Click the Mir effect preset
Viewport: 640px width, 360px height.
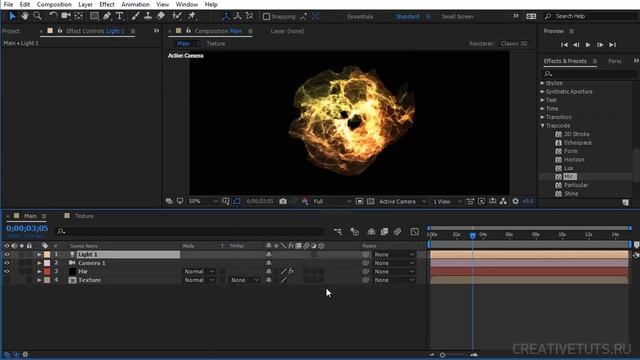(x=570, y=177)
